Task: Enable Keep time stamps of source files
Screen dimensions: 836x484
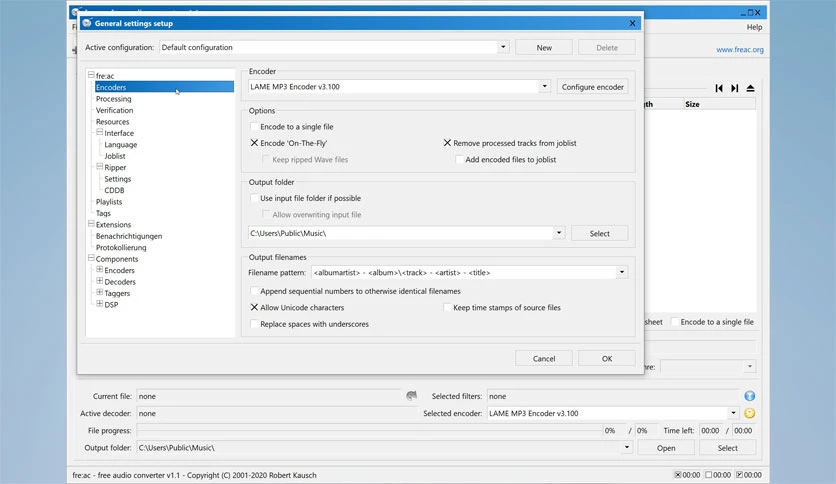Action: (447, 308)
